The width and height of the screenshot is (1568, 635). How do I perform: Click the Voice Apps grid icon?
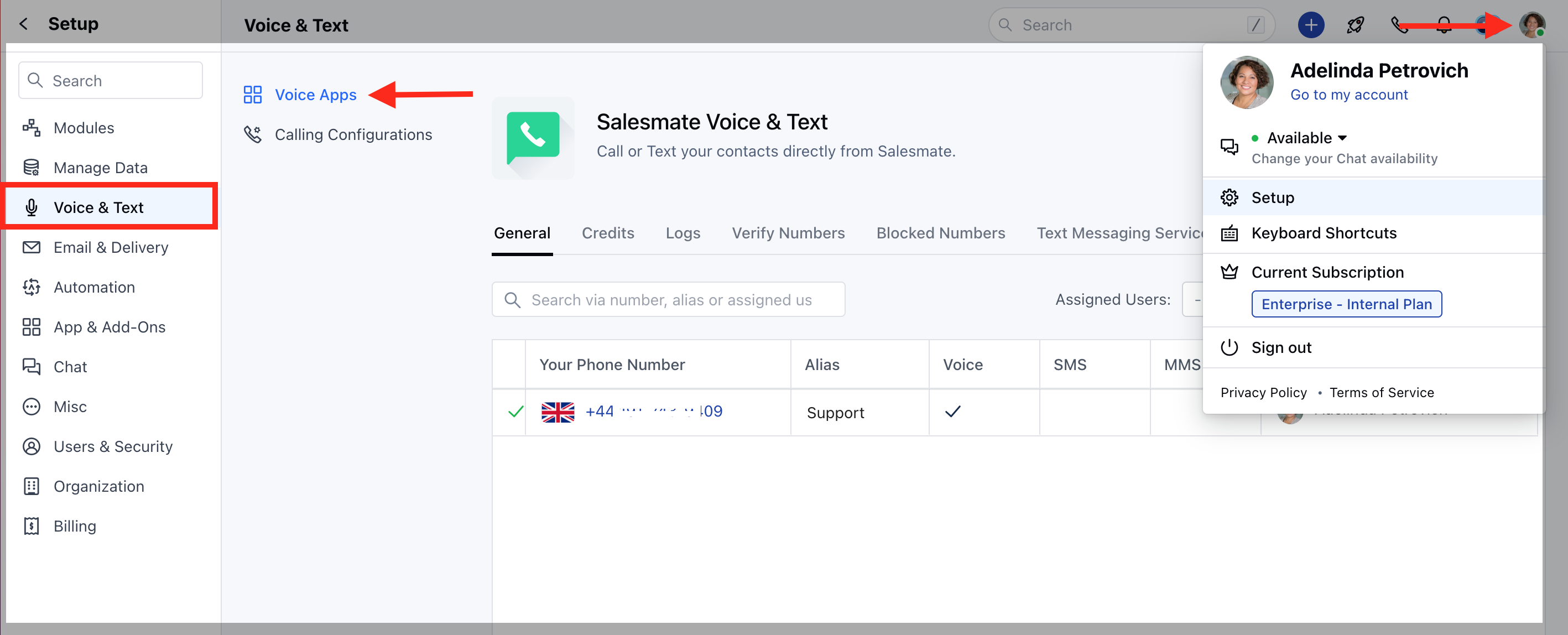tap(252, 95)
